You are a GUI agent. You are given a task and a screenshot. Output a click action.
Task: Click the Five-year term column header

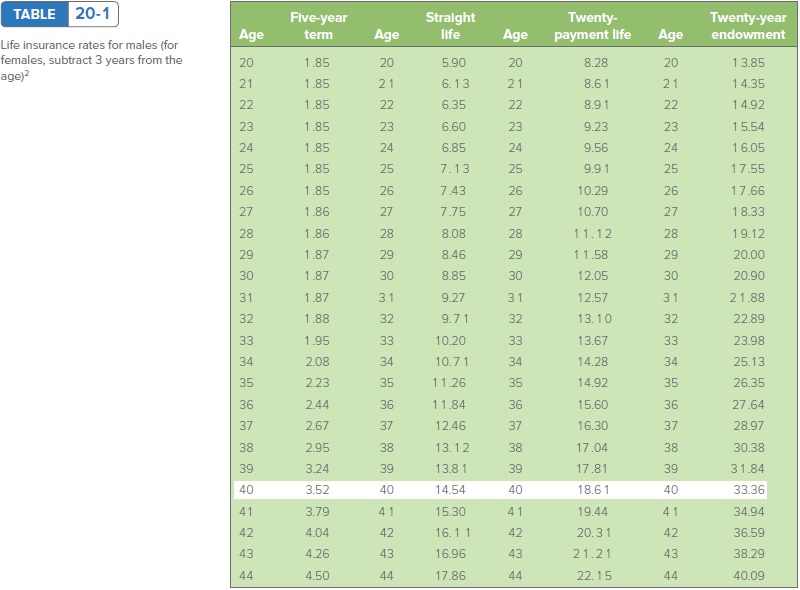pyautogui.click(x=318, y=26)
